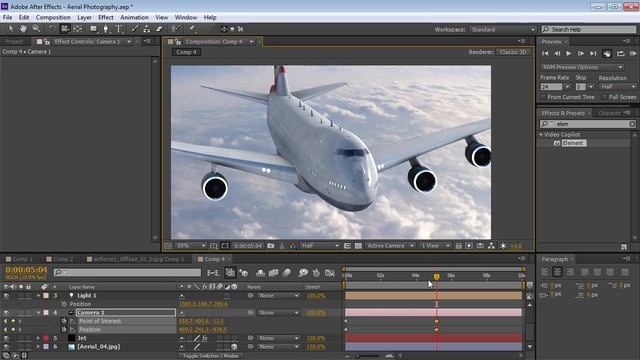
Task: Go to first frame in Preview
Action: (x=545, y=53)
